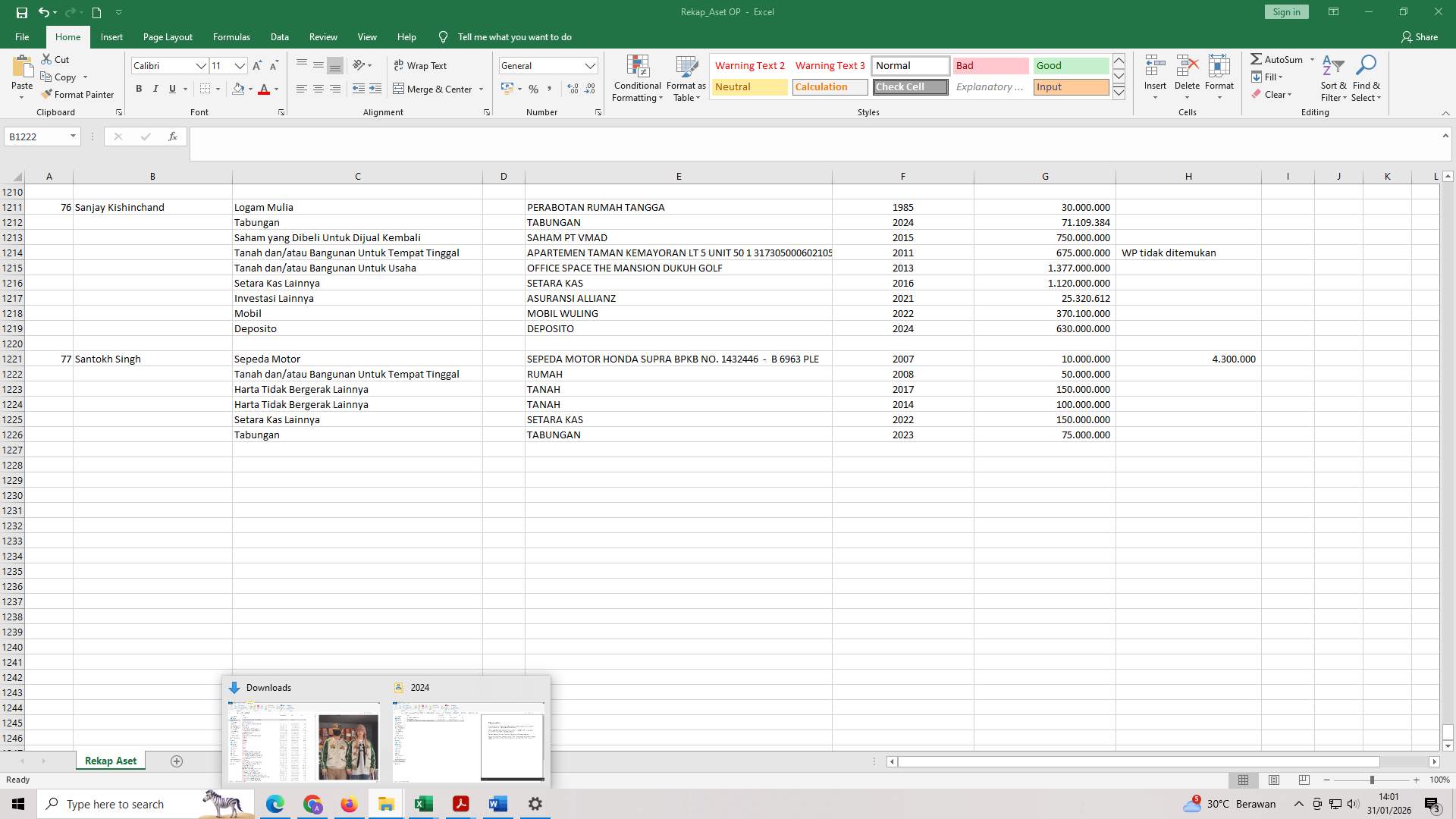Image resolution: width=1456 pixels, height=819 pixels.
Task: Switch to the Formulas ribbon tab
Action: tap(231, 36)
